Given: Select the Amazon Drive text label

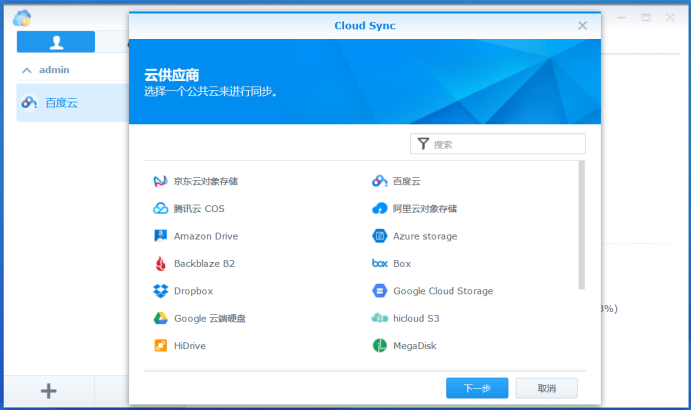Looking at the screenshot, I should [x=206, y=236].
